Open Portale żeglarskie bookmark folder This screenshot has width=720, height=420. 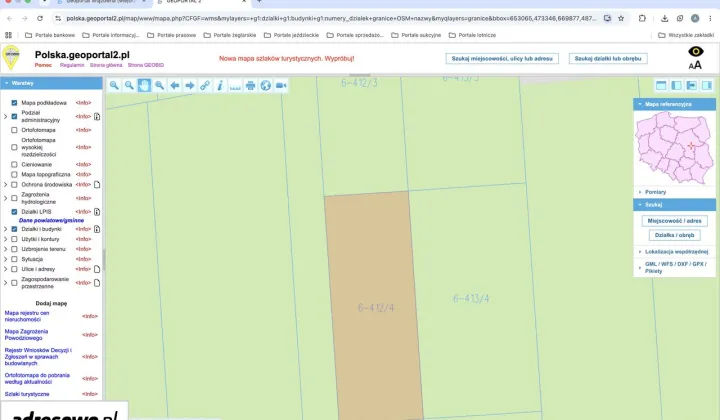[x=230, y=35]
